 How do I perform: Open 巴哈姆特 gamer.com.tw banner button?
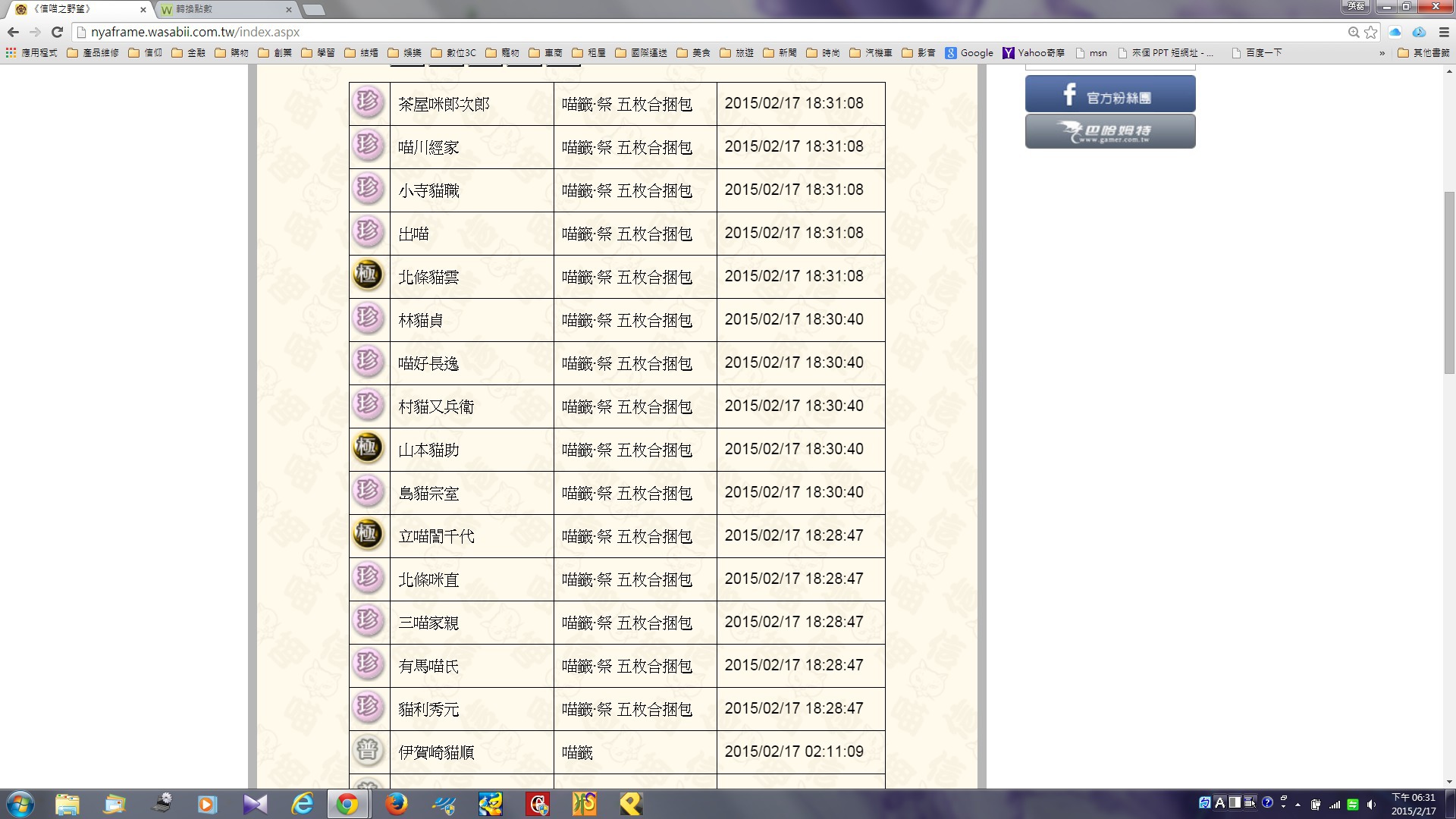pos(1109,132)
